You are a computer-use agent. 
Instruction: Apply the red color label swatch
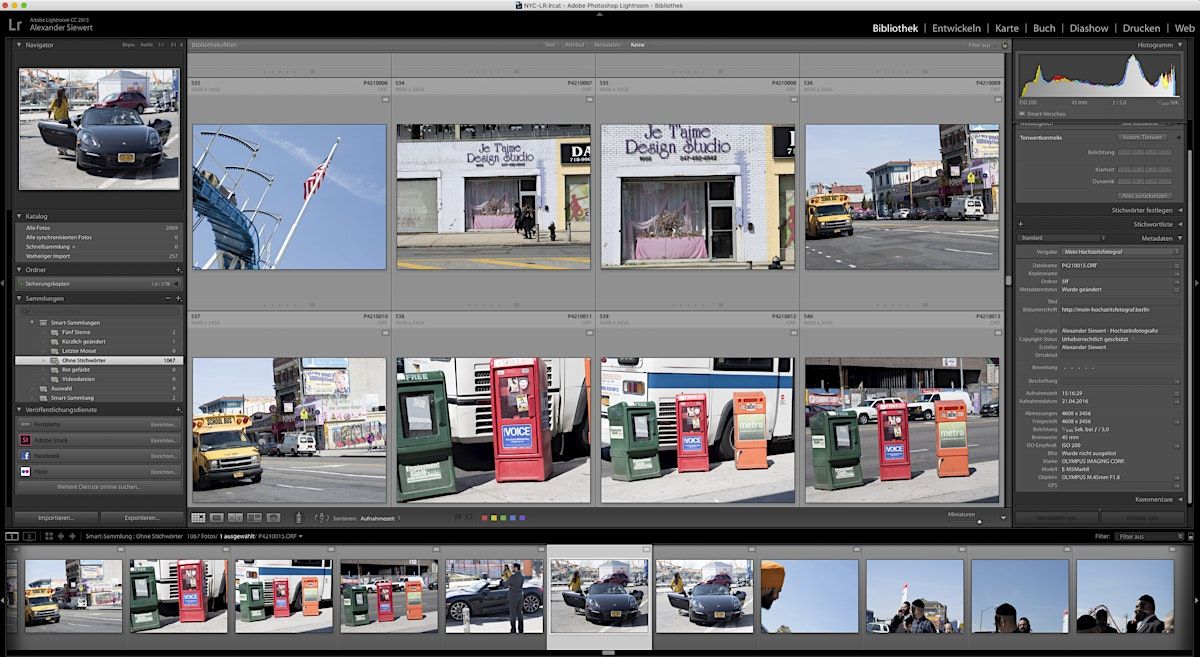click(x=485, y=518)
